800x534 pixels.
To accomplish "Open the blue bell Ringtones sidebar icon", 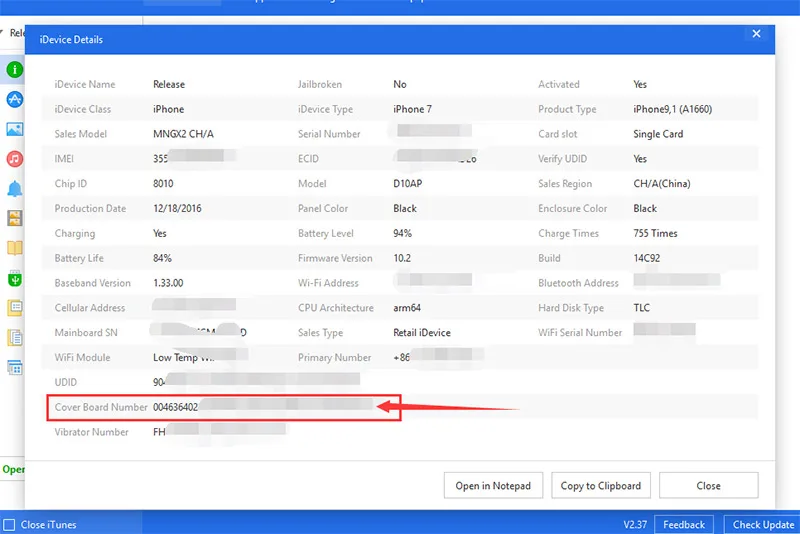I will tap(15, 189).
